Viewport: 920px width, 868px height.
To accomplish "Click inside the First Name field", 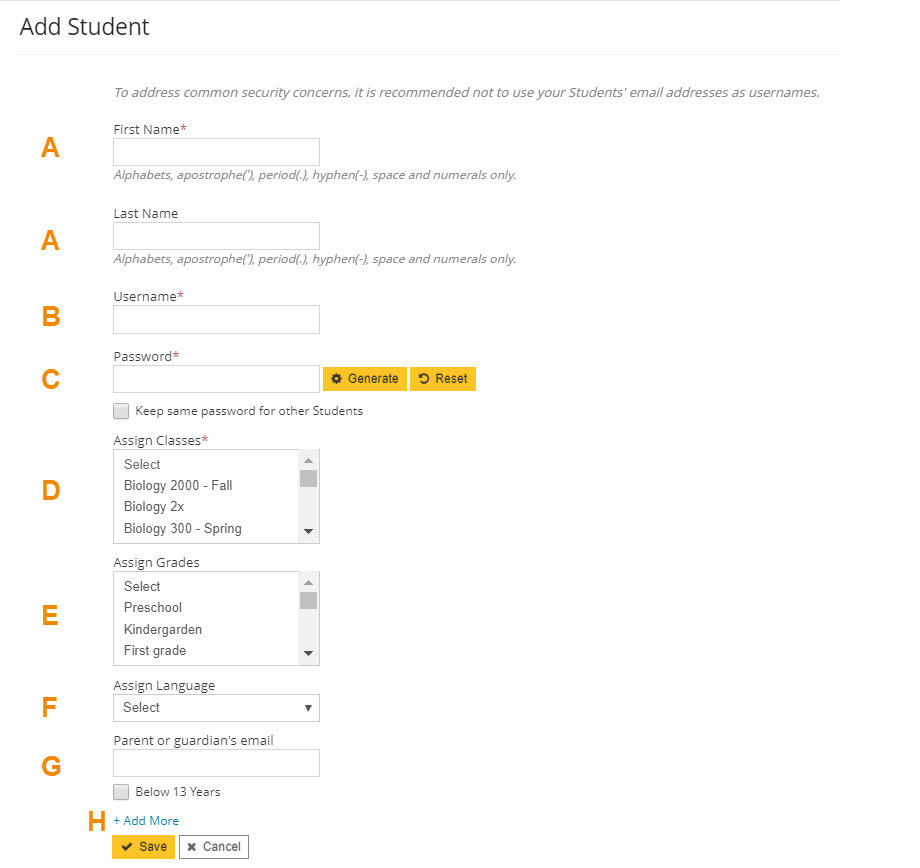I will [x=216, y=151].
